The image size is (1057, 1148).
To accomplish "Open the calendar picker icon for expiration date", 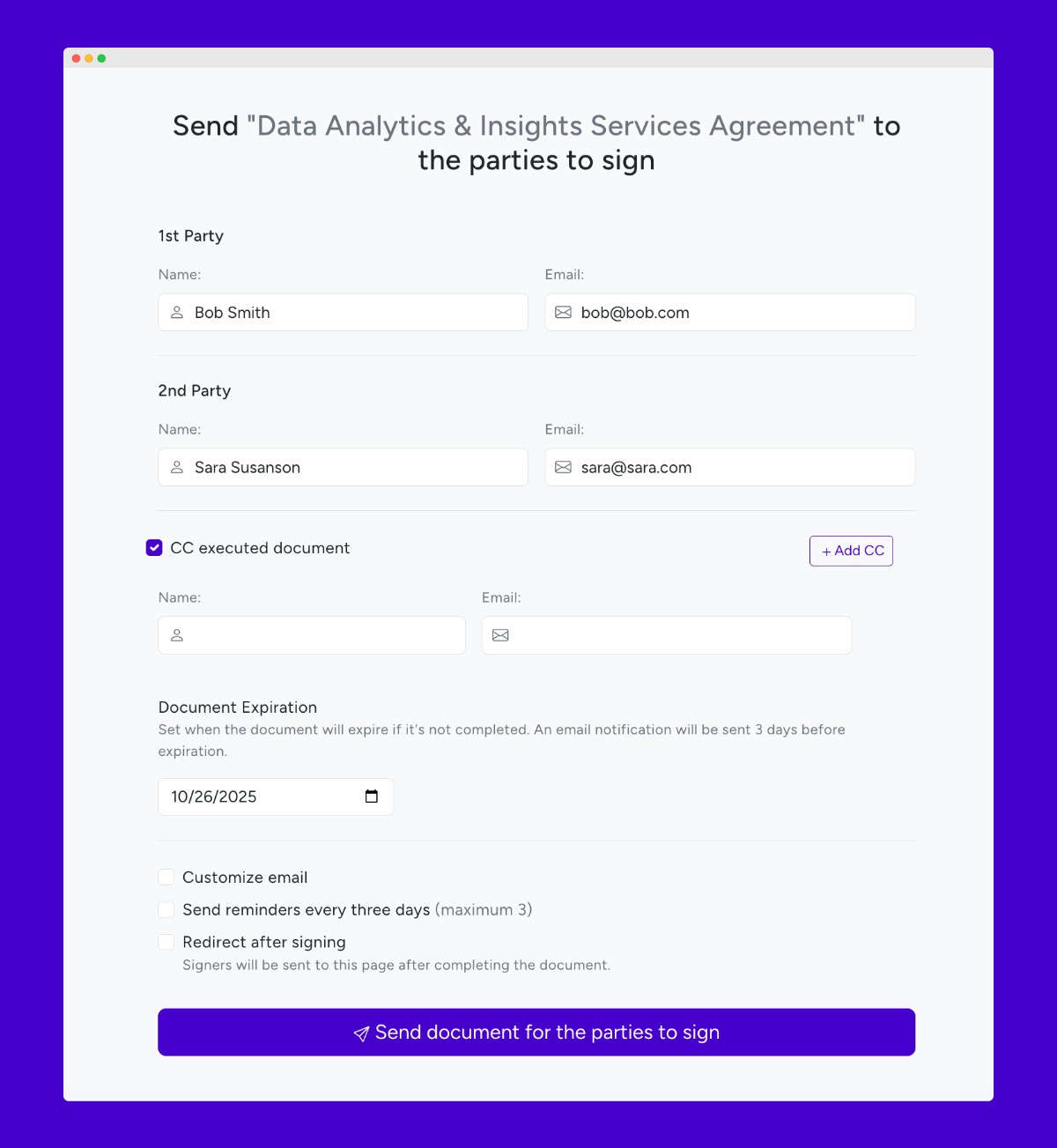I will coord(372,796).
